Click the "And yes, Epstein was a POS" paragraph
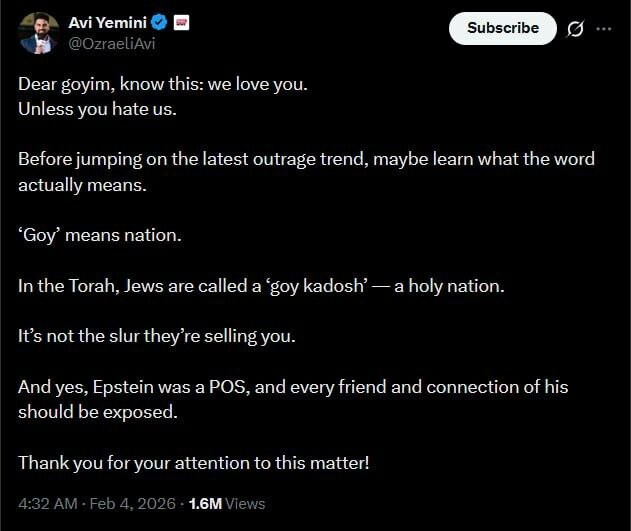Screen dimensions: 631x531 click(292, 398)
